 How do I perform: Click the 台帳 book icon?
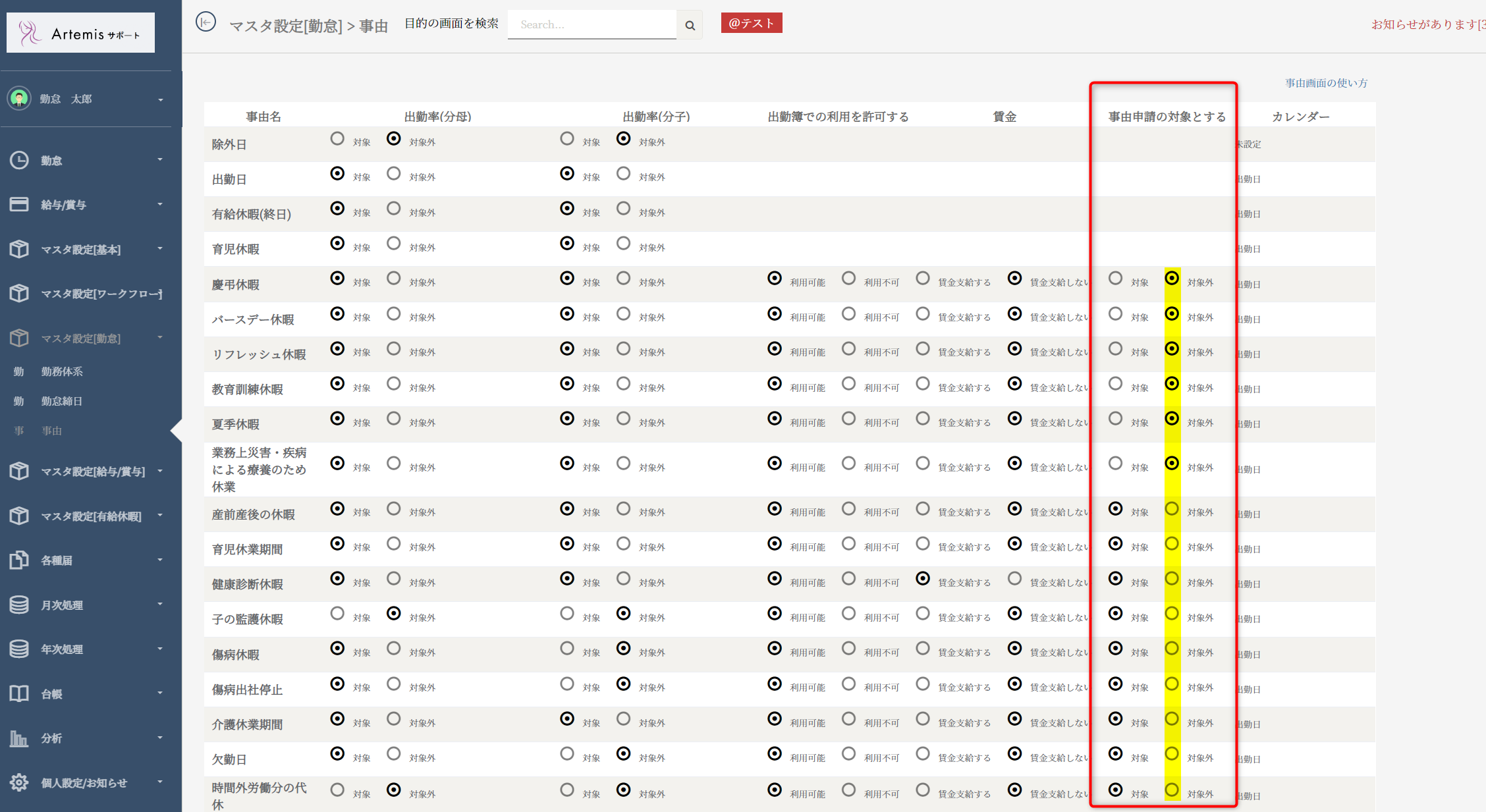(19, 693)
